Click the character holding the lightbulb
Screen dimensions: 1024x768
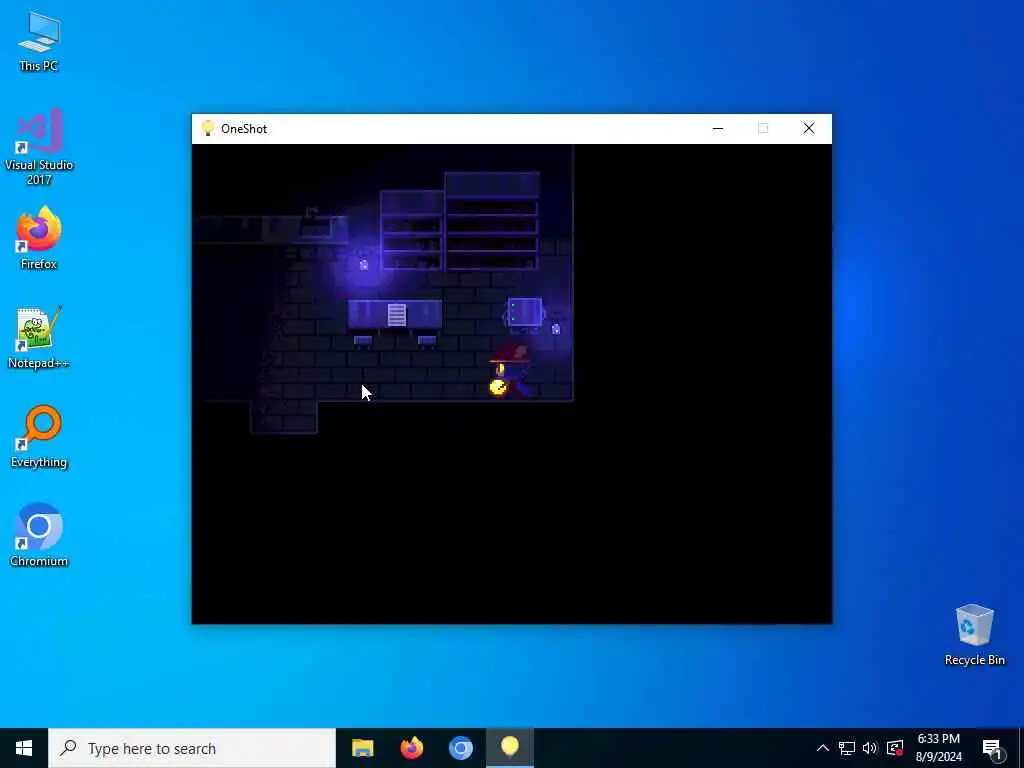pos(510,372)
